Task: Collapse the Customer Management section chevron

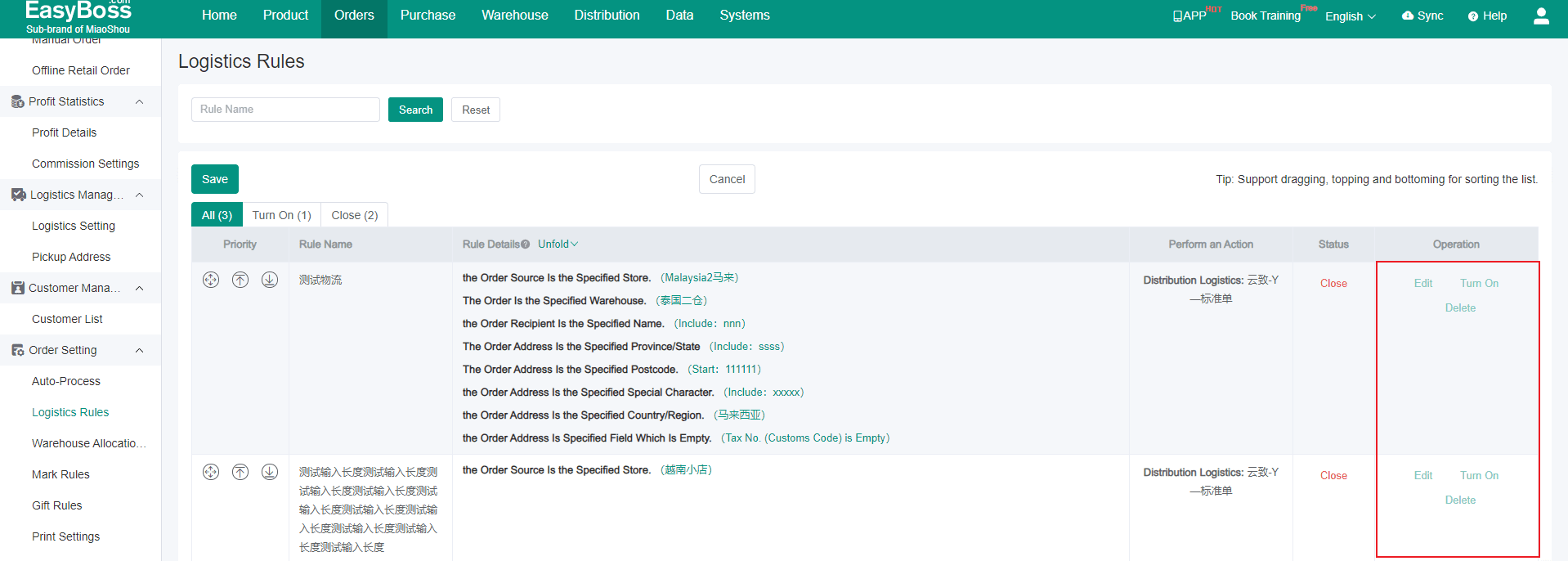Action: (x=139, y=288)
